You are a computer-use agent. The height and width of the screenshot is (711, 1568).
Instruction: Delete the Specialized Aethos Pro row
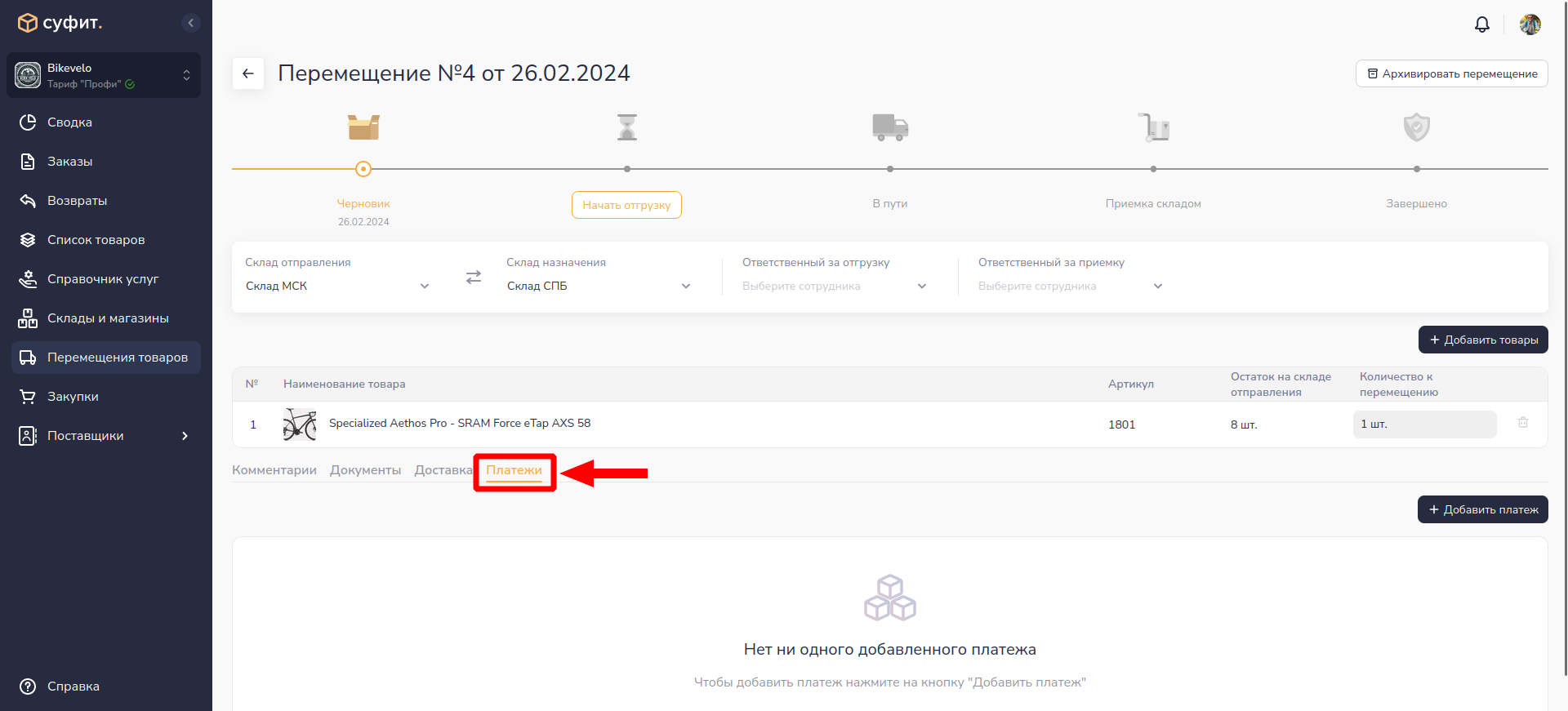tap(1523, 423)
